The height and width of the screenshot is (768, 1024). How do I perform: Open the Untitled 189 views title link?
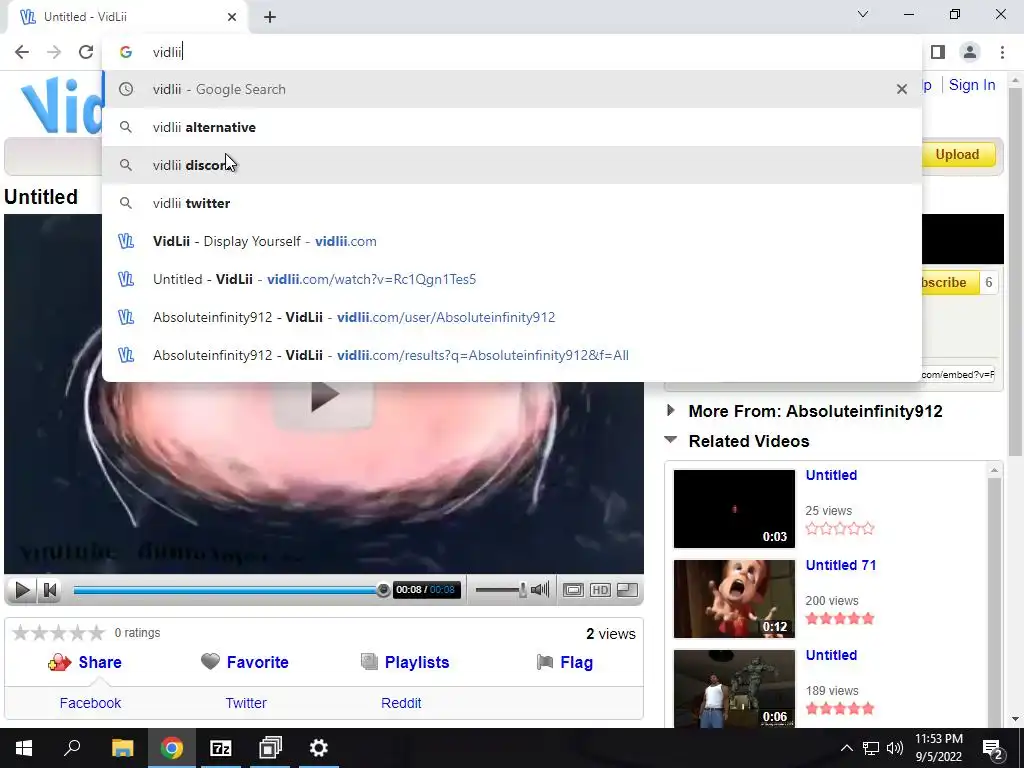point(831,656)
